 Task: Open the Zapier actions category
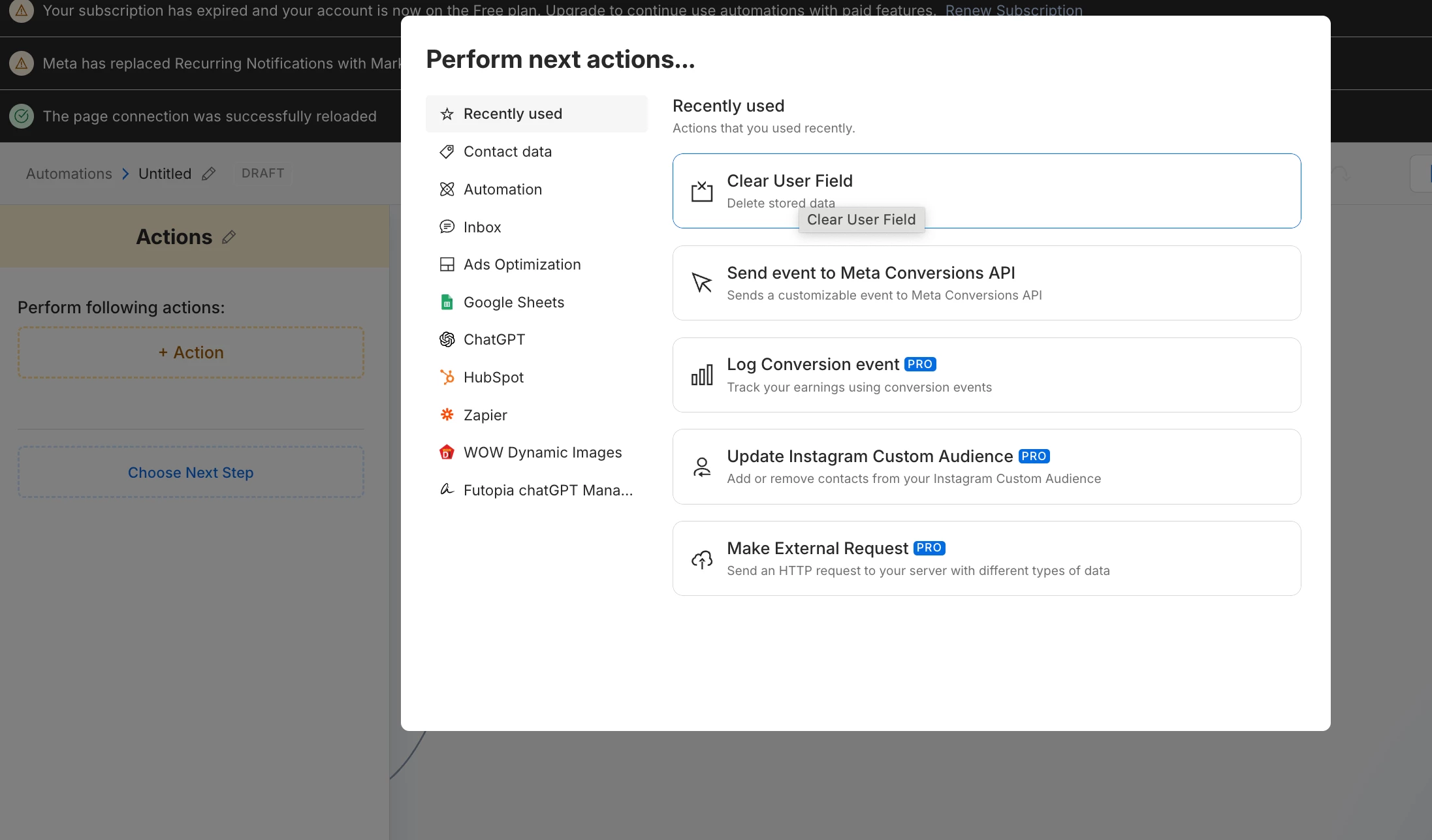click(485, 415)
